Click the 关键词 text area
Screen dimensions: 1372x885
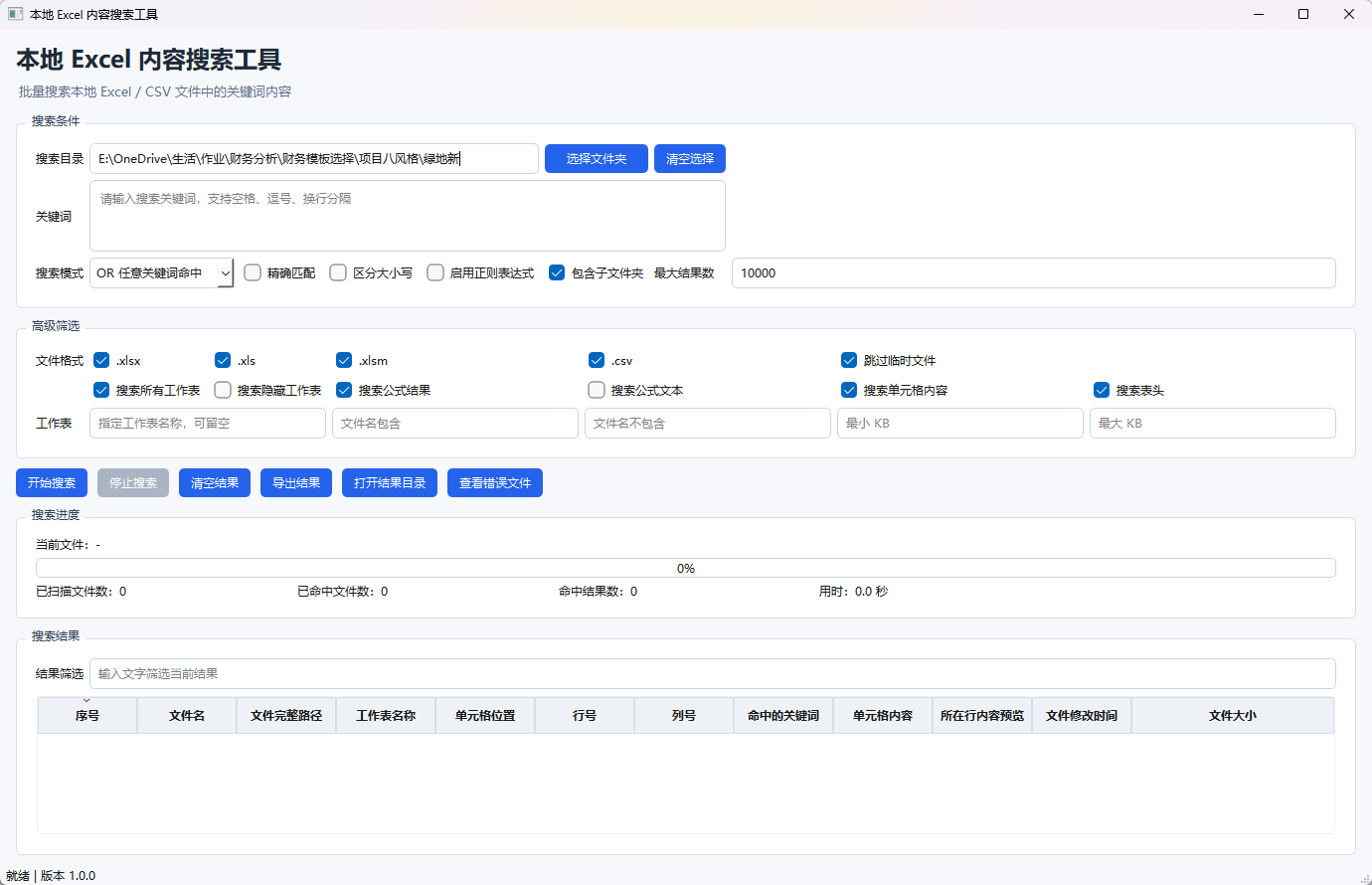pos(408,216)
